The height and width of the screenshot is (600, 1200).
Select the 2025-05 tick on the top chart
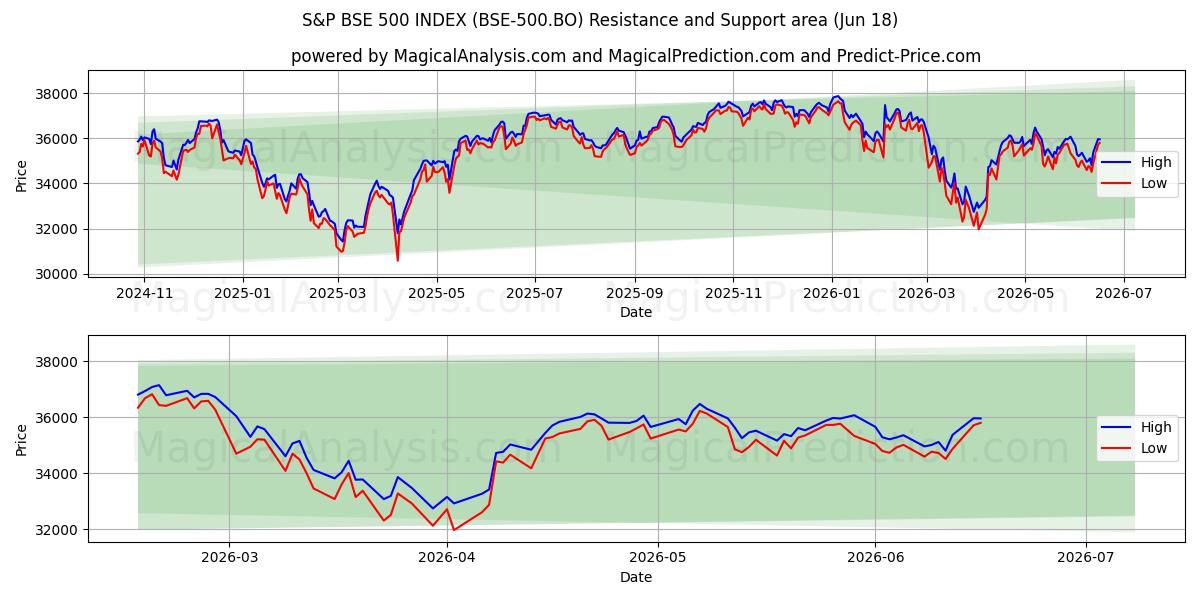click(436, 294)
